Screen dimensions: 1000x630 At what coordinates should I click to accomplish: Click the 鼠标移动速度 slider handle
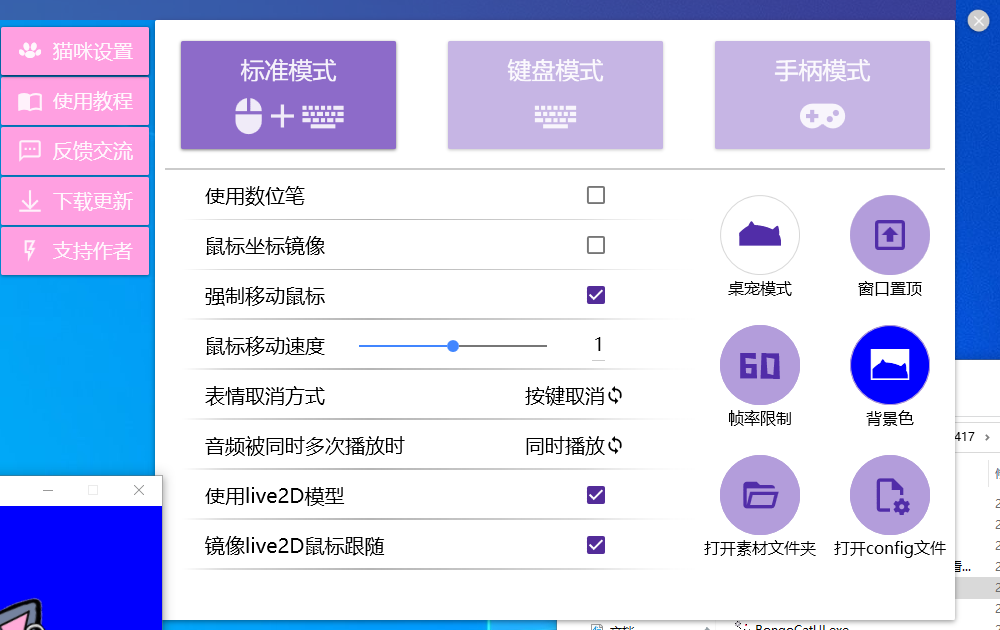point(453,346)
